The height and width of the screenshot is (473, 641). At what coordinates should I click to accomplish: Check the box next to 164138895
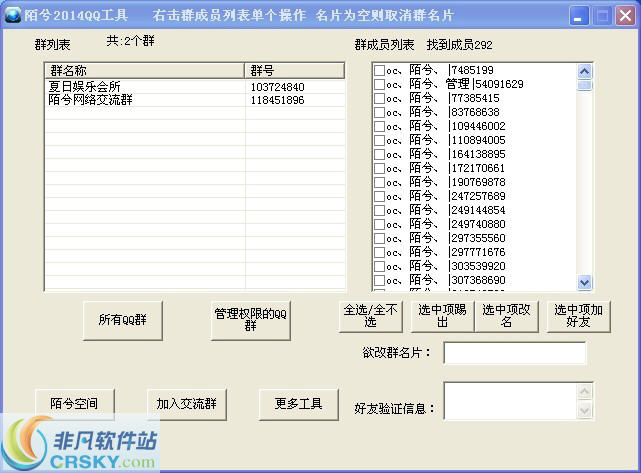click(x=379, y=154)
